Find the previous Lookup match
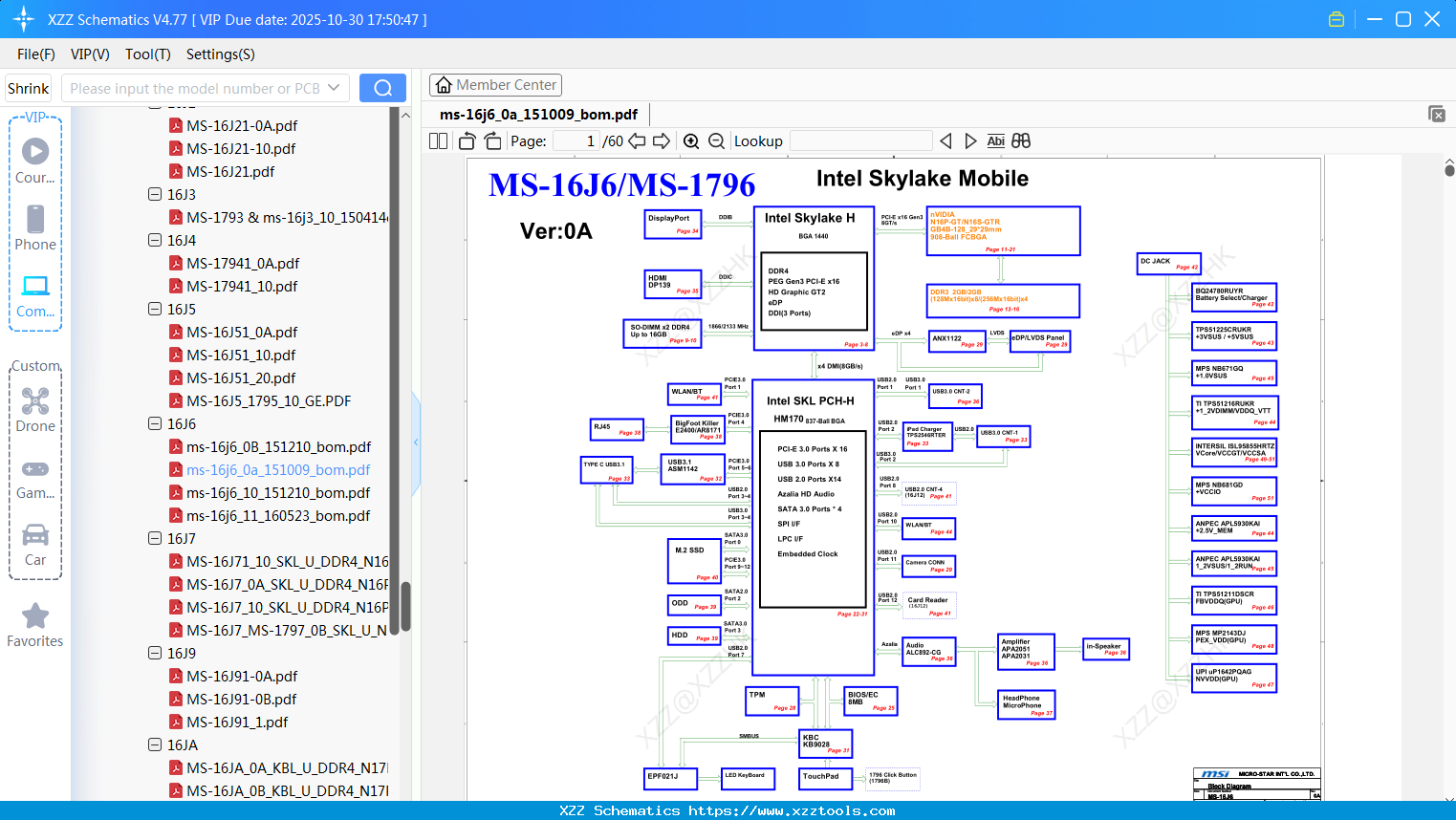This screenshot has width=1456, height=820. tap(945, 141)
